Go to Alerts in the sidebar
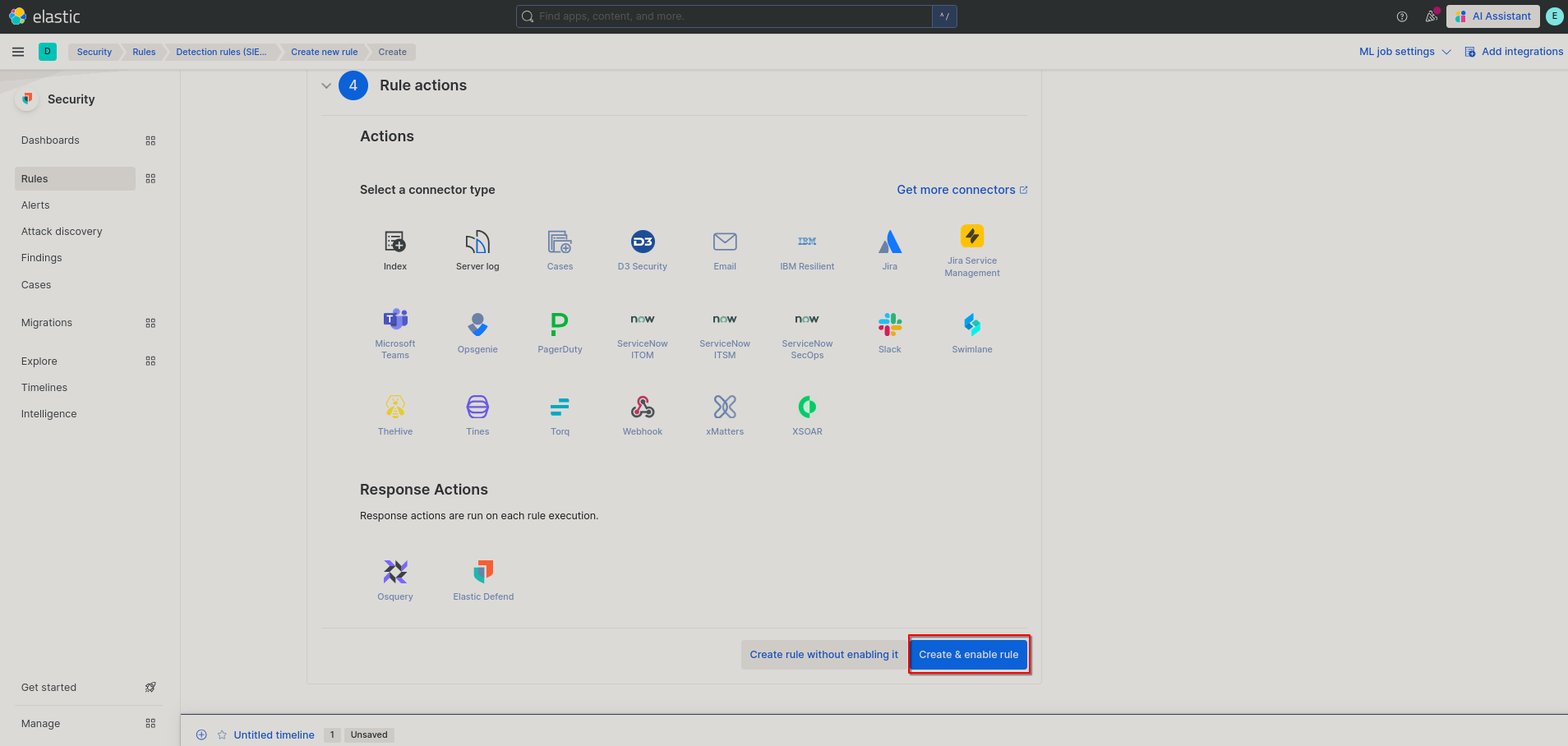Screen dimensions: 1568x746 (35, 205)
